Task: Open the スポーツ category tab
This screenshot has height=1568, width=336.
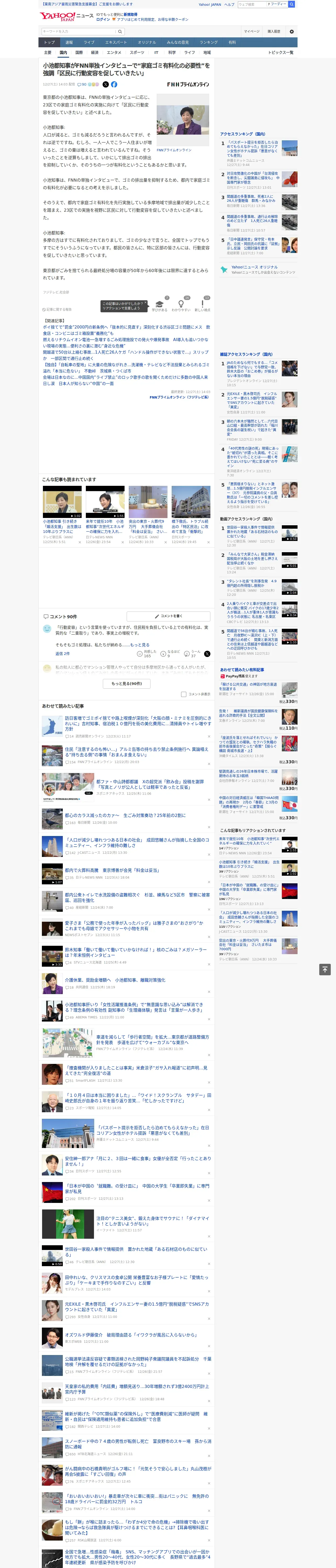Action: coord(137,53)
